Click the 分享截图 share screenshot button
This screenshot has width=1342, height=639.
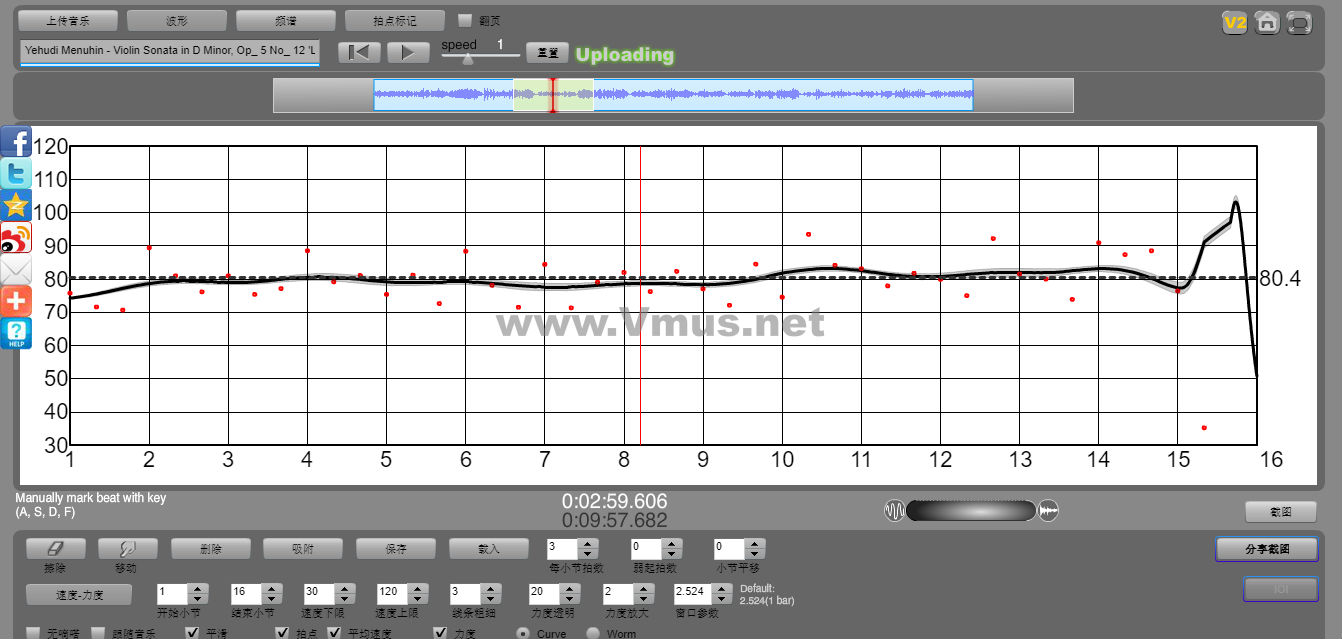pos(1267,549)
